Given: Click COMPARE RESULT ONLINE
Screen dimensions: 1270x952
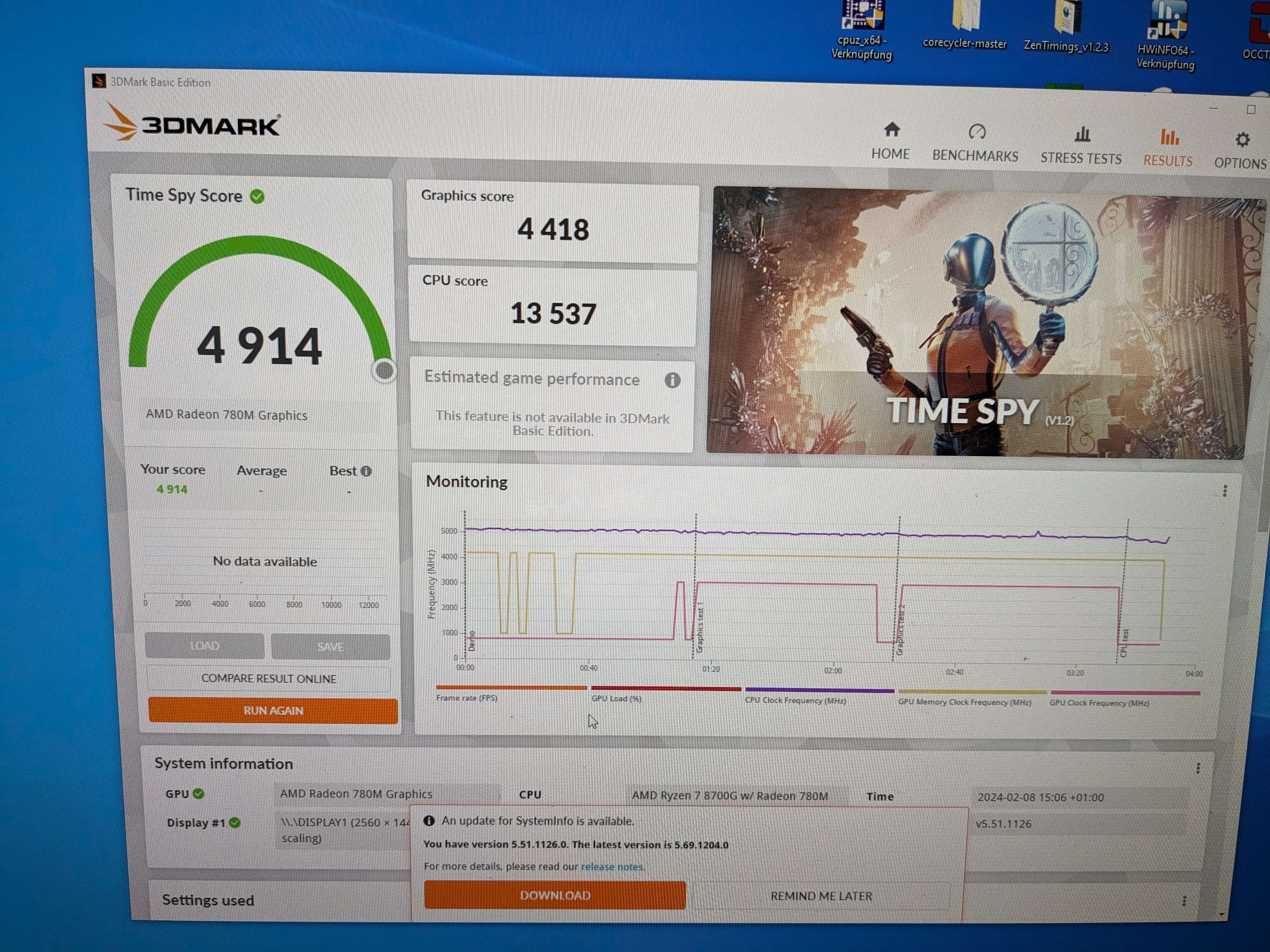Looking at the screenshot, I should 269,678.
